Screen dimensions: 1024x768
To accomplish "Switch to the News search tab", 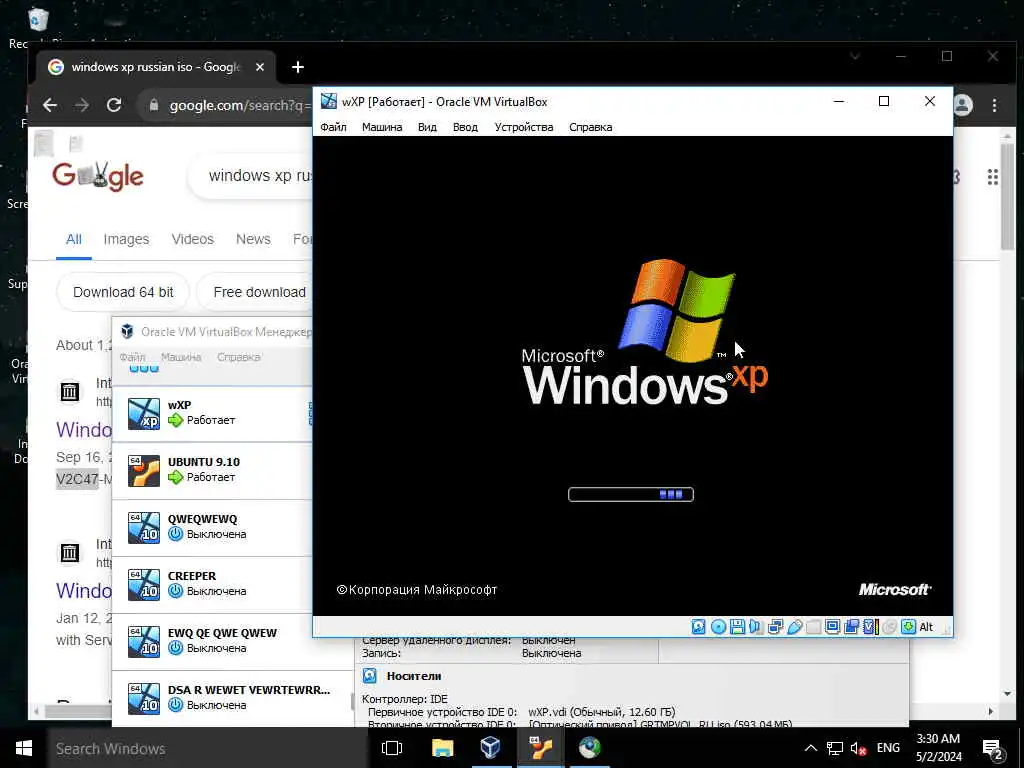I will 253,239.
